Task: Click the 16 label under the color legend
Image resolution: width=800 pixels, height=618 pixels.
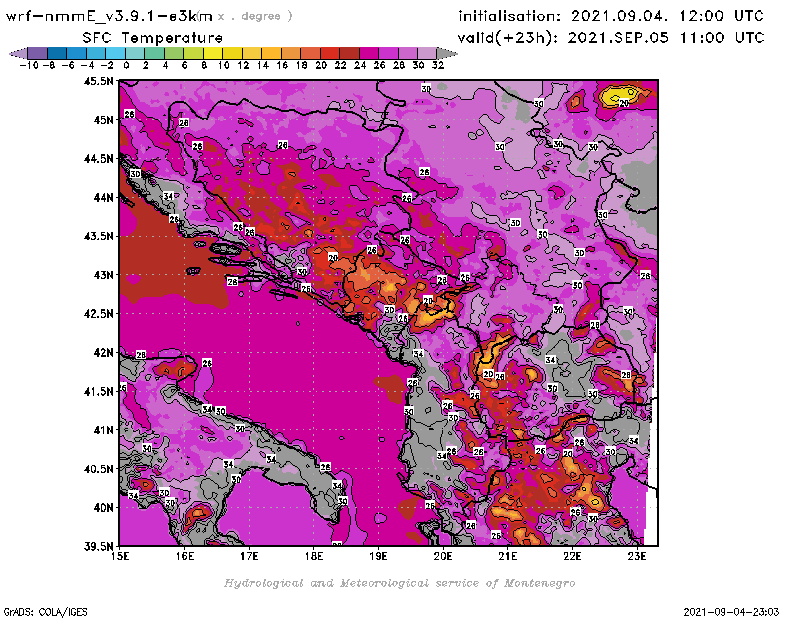Action: click(x=282, y=65)
